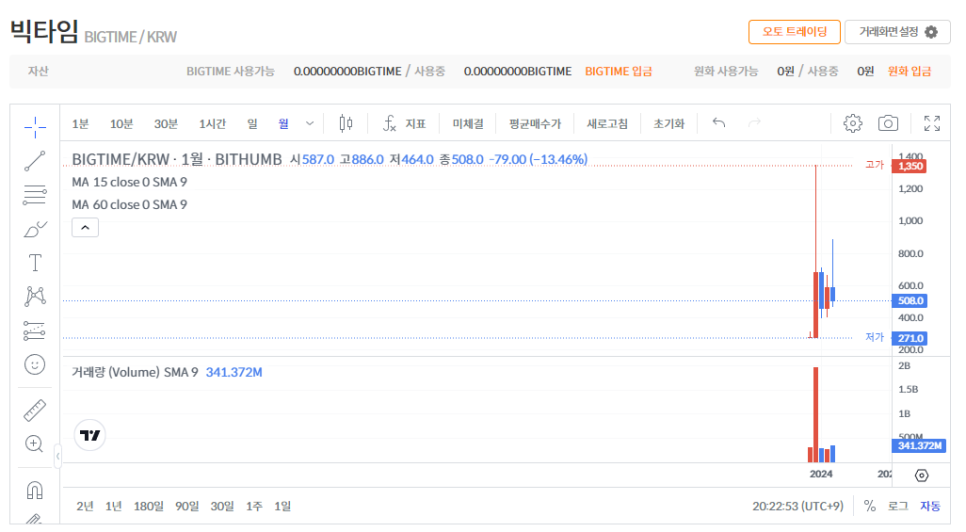
Task: Click the BIGTIME/KRW chart symbol title
Action: point(177,159)
